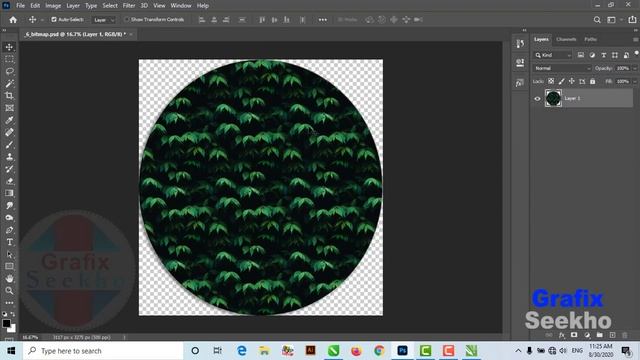Select the Horizontal Type tool
Image resolution: width=640 pixels, height=360 pixels.
(x=9, y=242)
